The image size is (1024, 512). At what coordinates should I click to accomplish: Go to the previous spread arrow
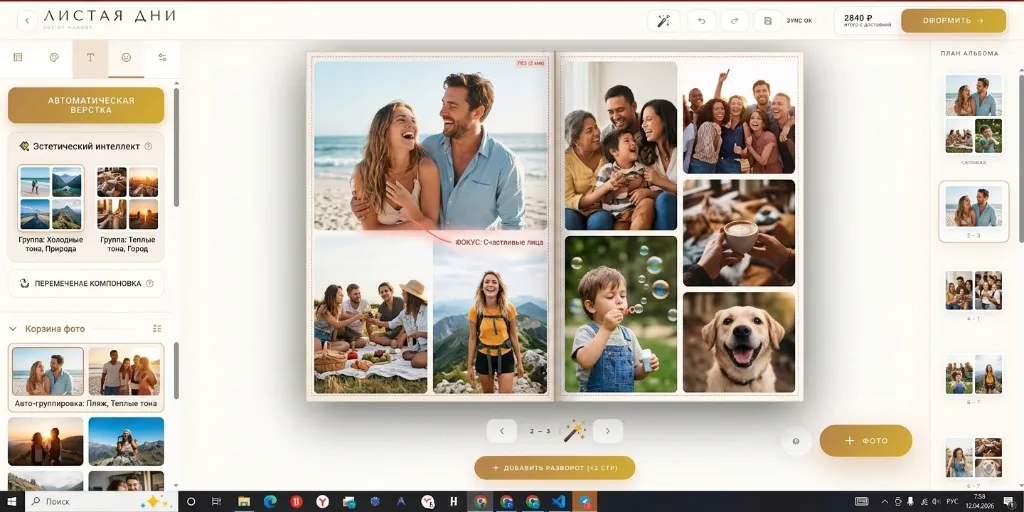tap(502, 431)
